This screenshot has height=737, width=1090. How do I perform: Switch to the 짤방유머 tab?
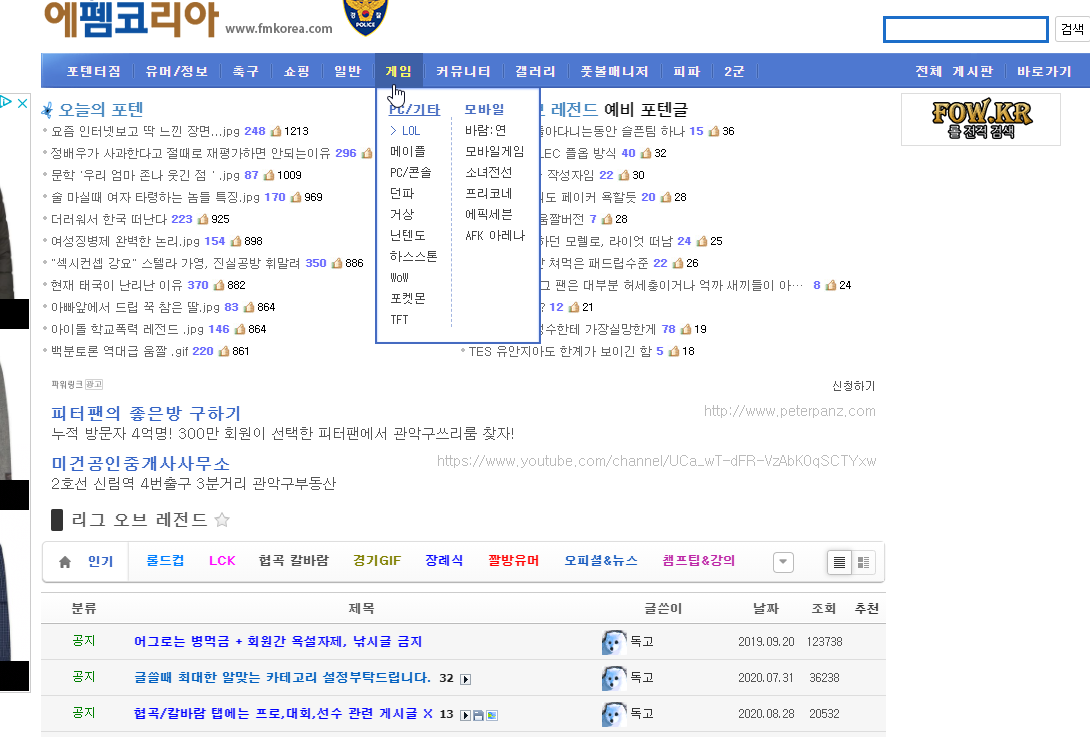(514, 560)
